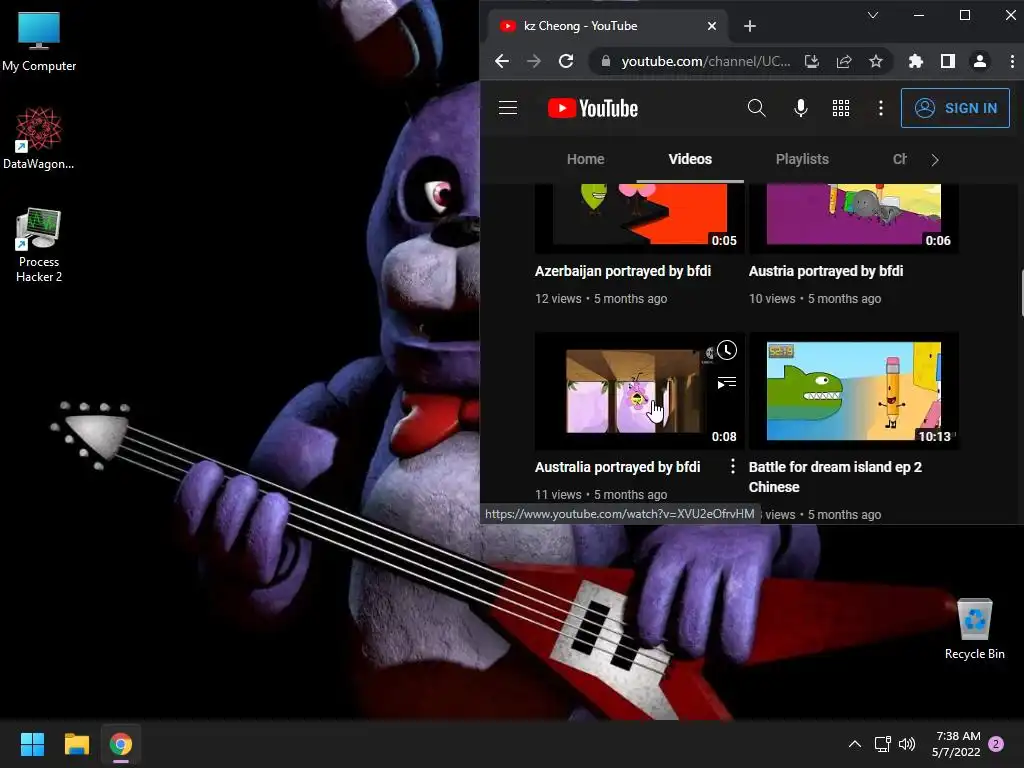Open a new Chrome tab

coord(750,26)
